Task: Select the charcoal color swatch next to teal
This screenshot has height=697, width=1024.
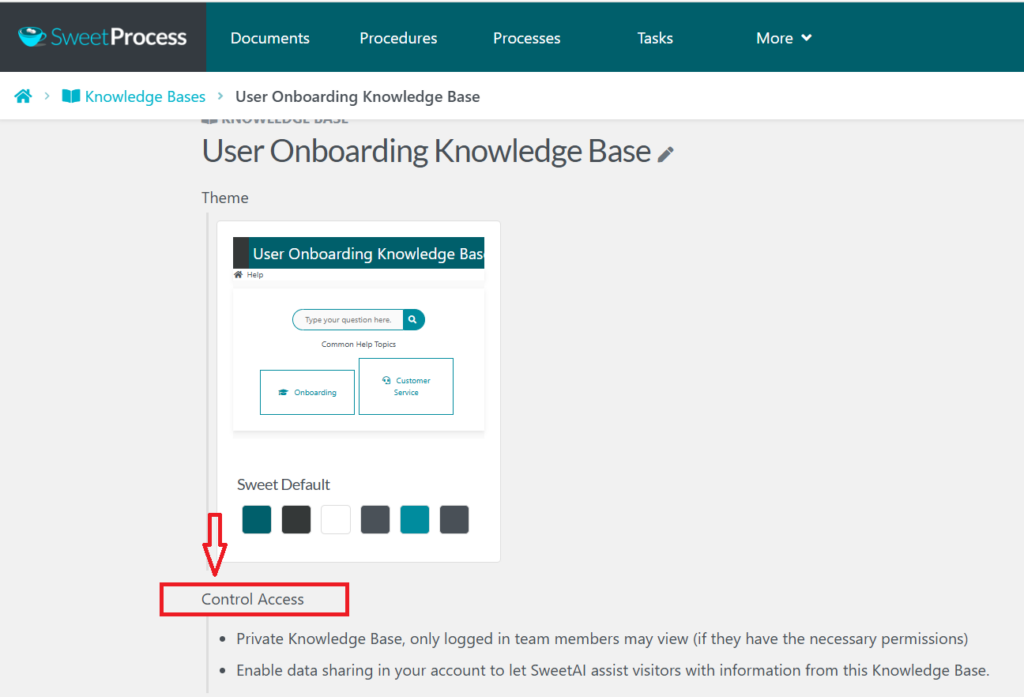Action: 296,519
